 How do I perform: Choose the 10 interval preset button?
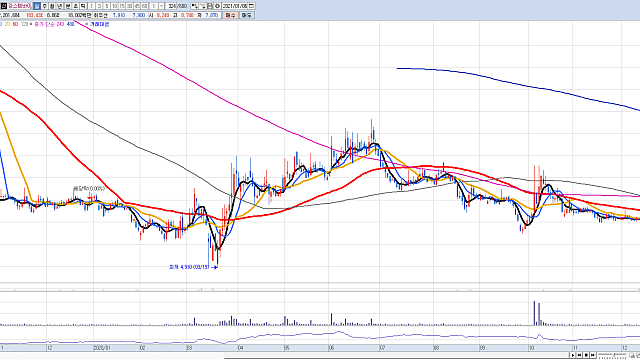115,6
